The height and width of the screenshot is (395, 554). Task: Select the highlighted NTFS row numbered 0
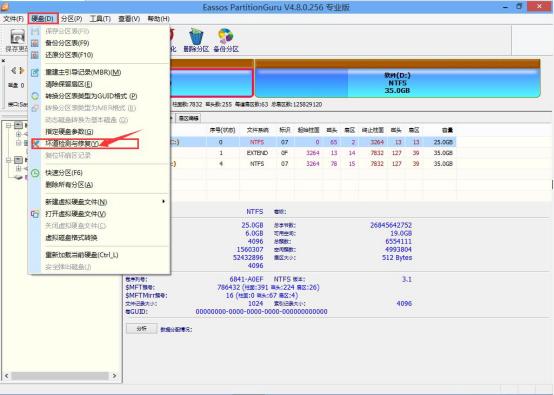(x=313, y=142)
